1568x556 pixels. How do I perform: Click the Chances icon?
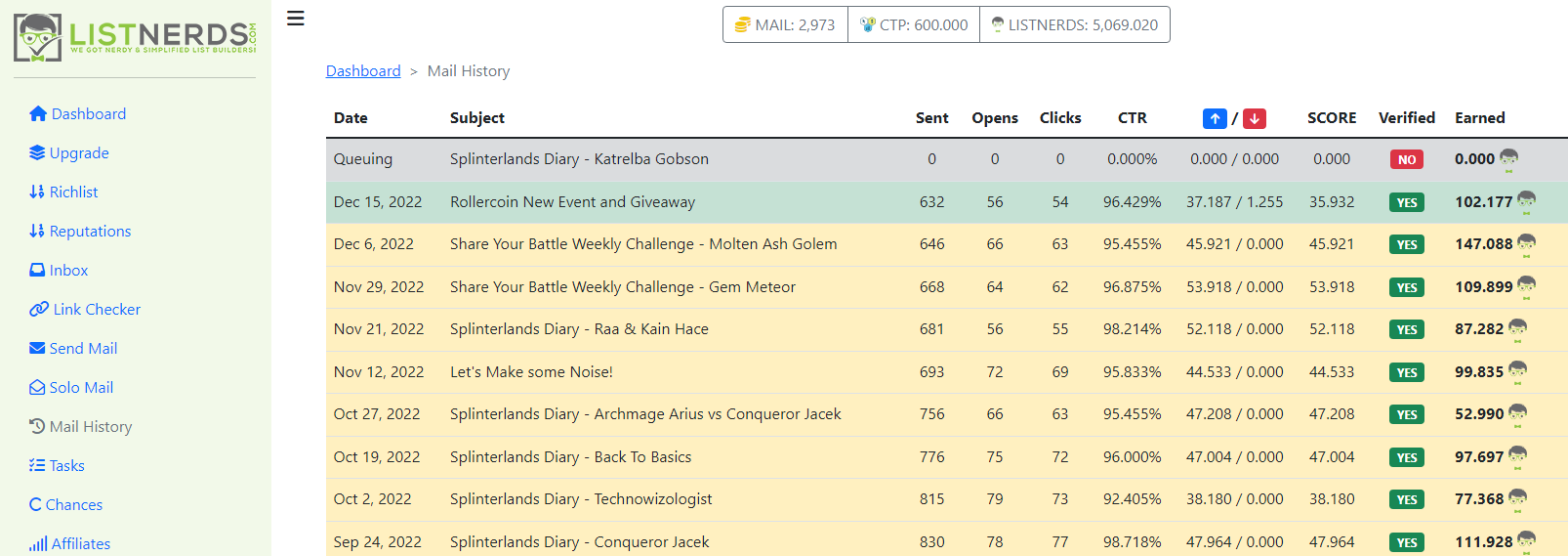(35, 504)
